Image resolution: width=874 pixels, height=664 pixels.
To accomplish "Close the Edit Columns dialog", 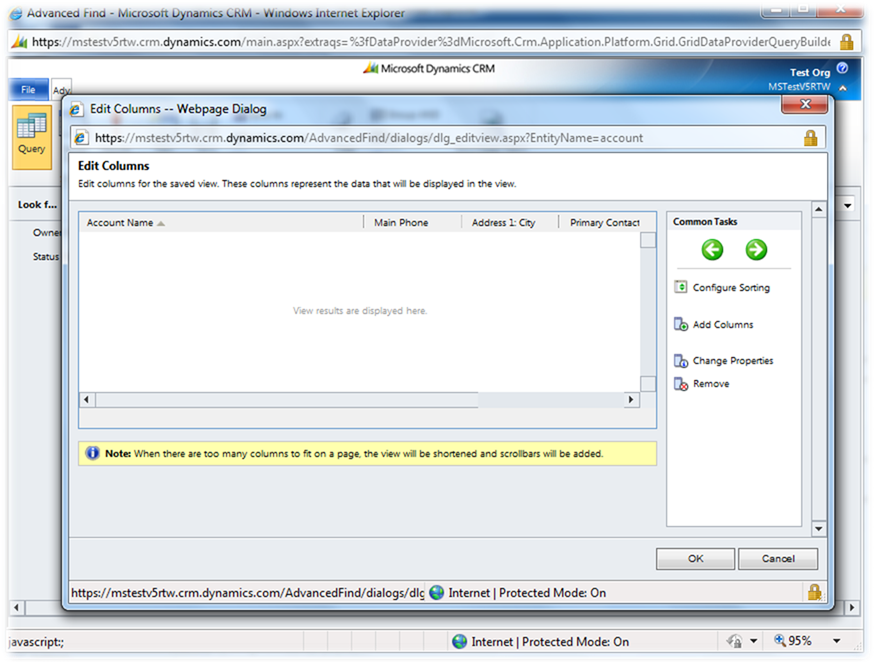I will click(804, 104).
